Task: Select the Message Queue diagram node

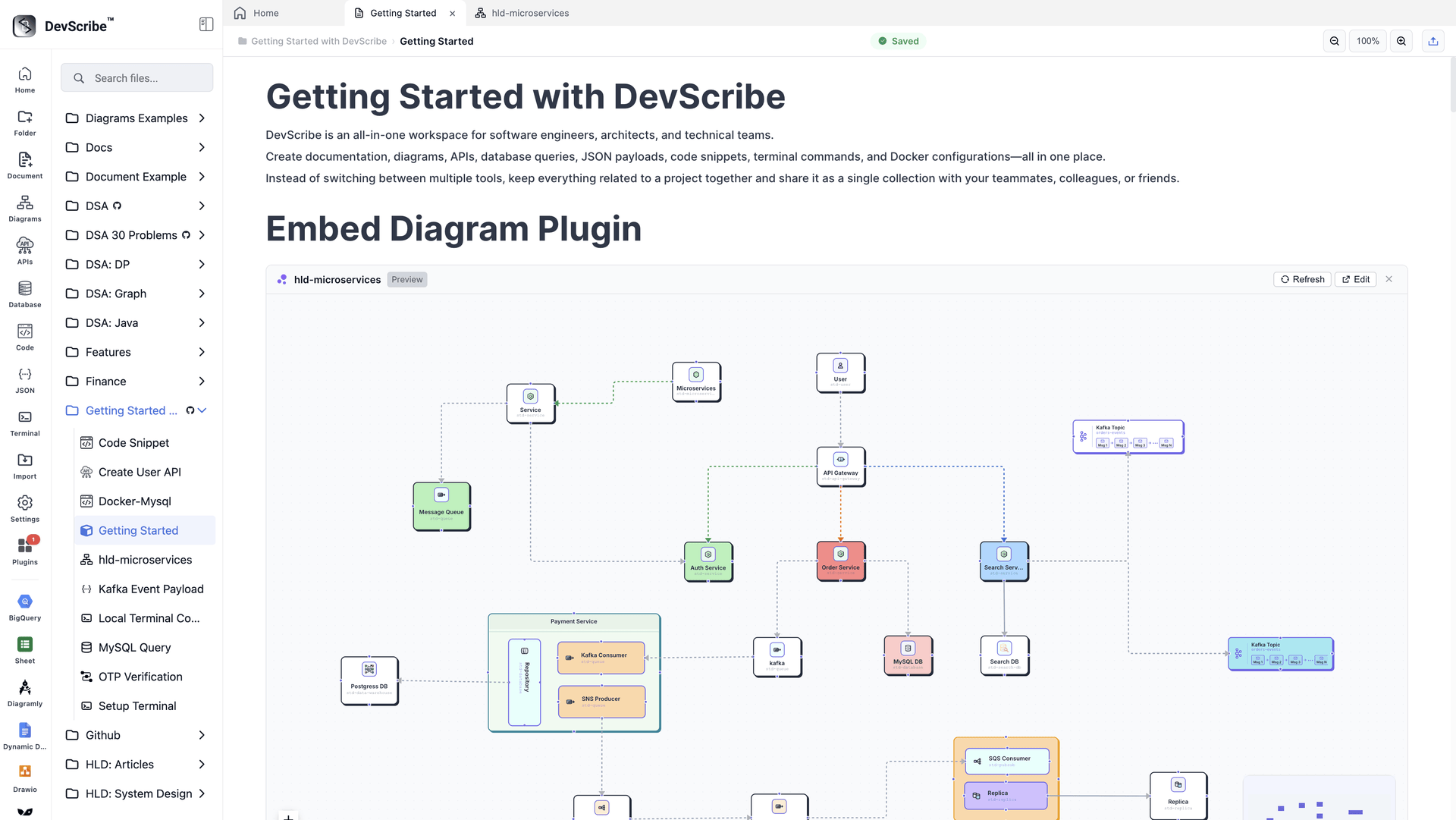Action: tap(441, 507)
